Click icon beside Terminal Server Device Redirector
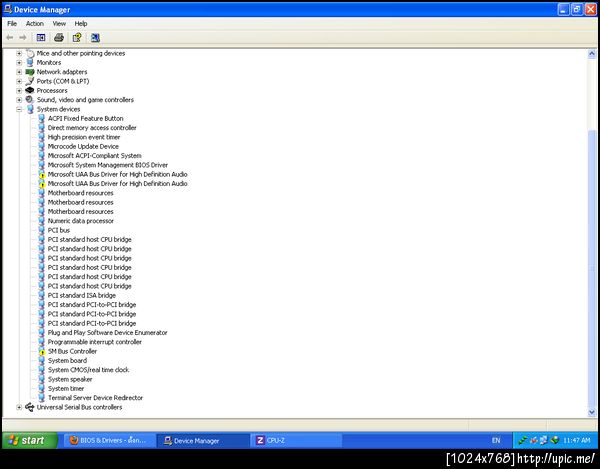This screenshot has height=469, width=600. [x=41, y=398]
